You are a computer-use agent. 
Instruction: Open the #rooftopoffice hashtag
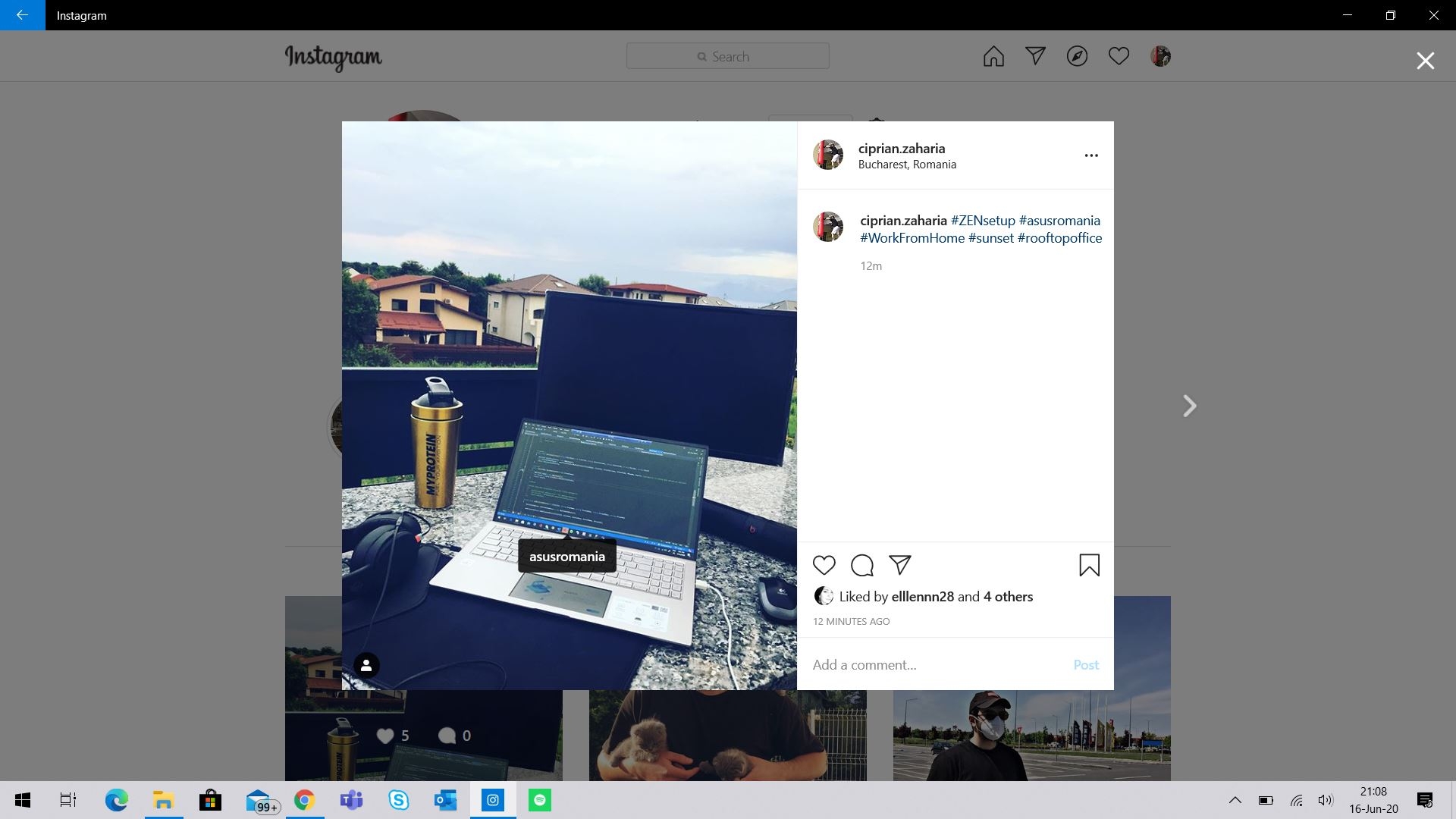coord(1059,238)
